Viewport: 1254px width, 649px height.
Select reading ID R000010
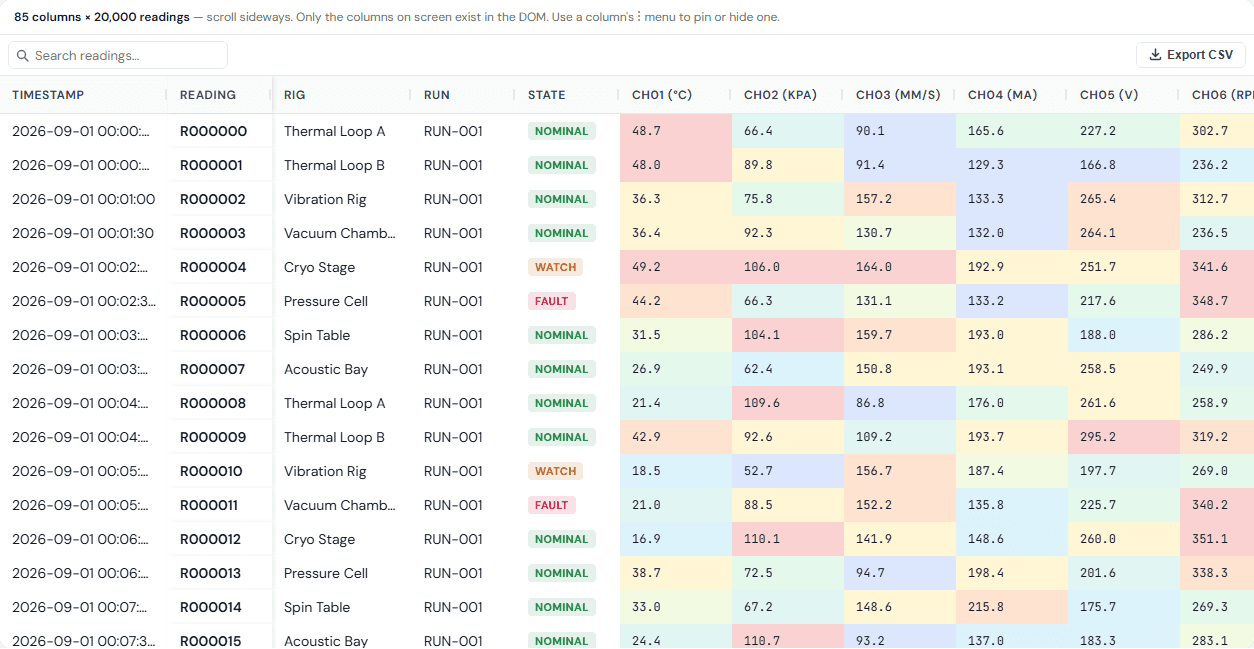click(x=211, y=471)
